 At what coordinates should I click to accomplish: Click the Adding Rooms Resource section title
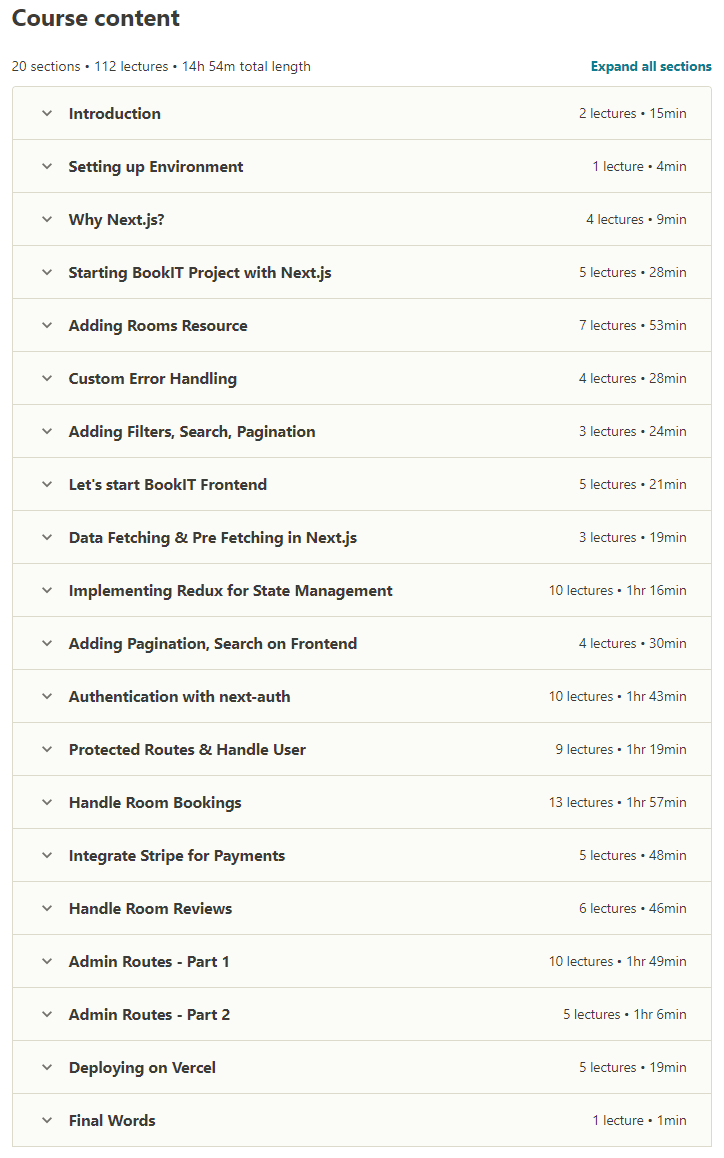coord(158,326)
